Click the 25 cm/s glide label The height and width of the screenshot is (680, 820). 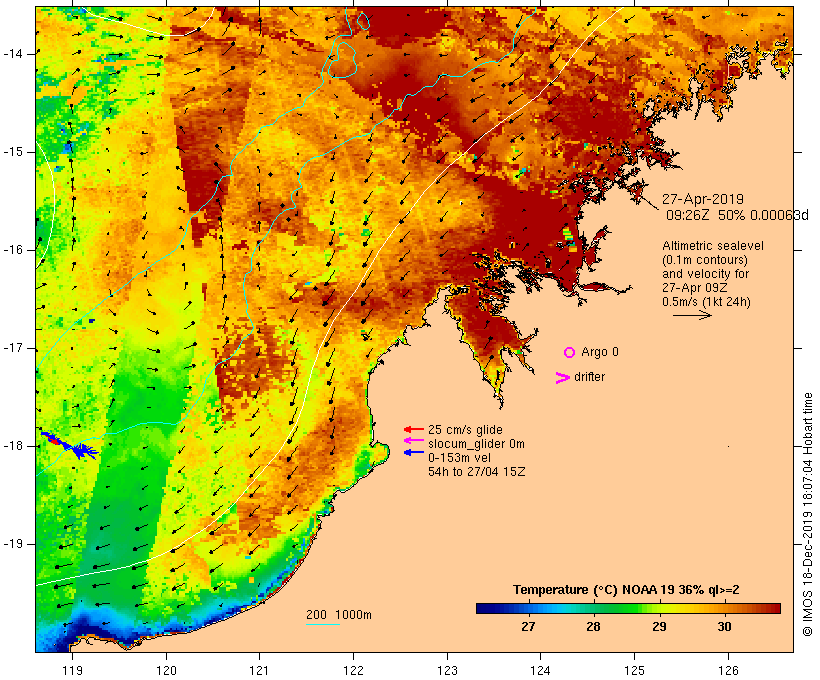coord(465,430)
